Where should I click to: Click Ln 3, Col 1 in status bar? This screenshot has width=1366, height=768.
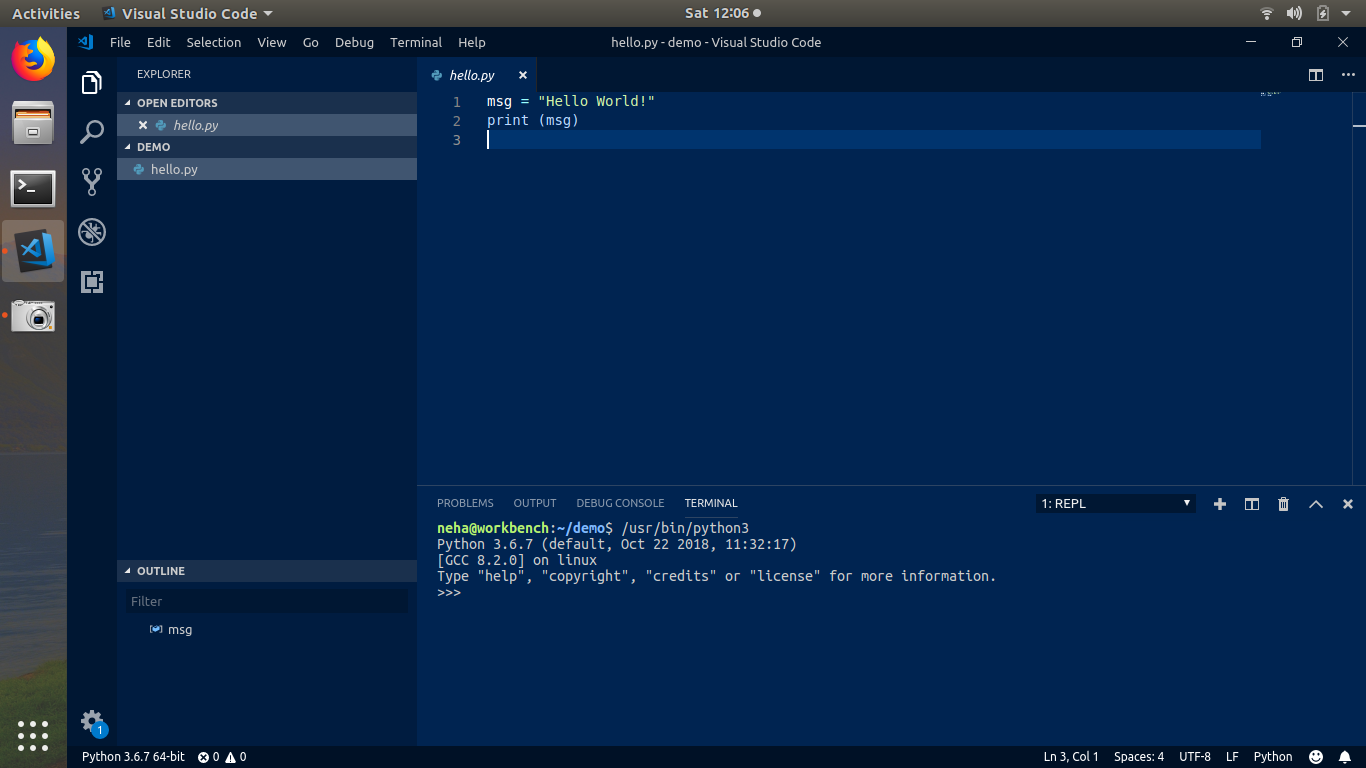(1071, 757)
